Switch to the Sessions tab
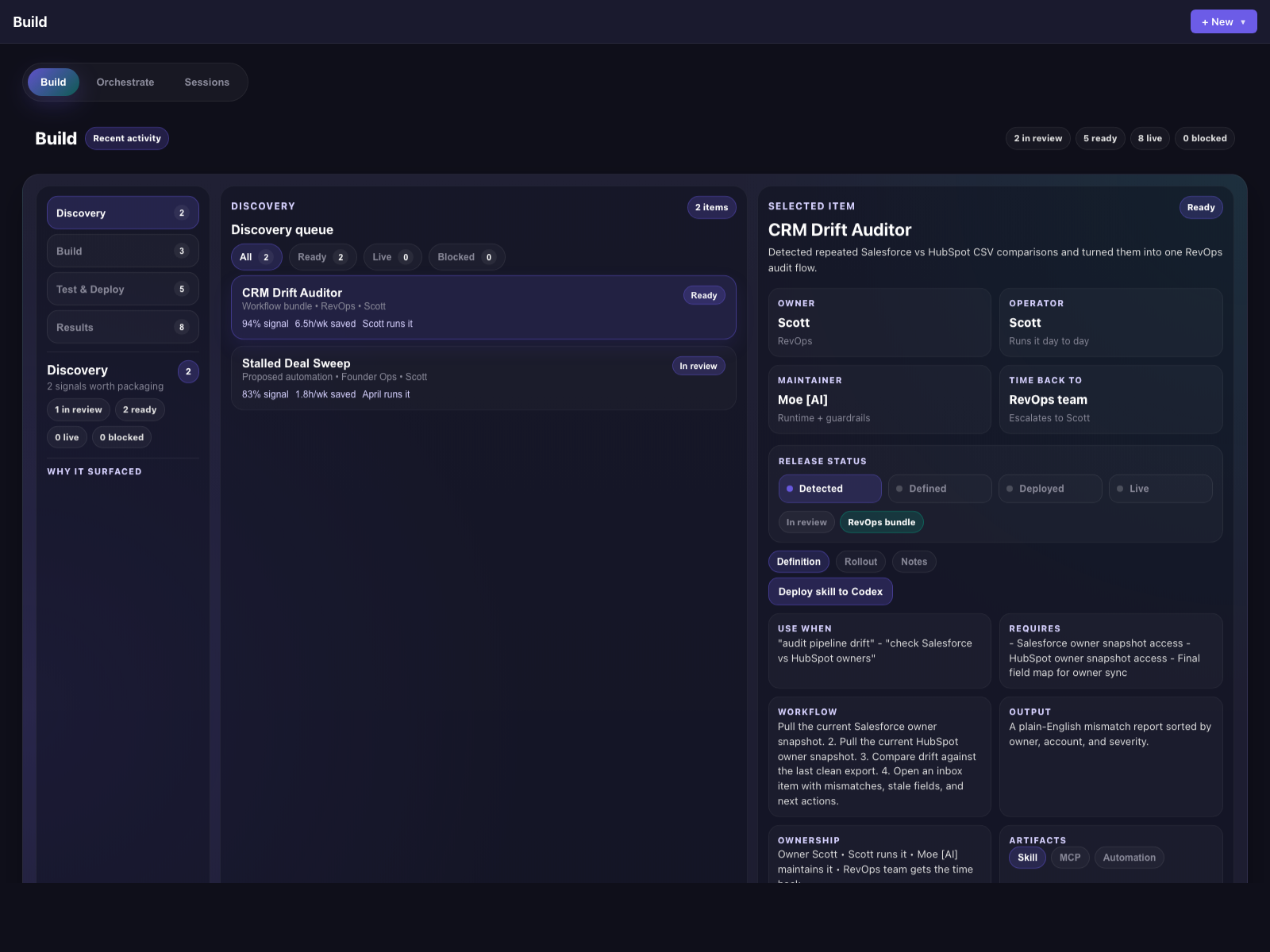This screenshot has width=1270, height=952. [207, 82]
